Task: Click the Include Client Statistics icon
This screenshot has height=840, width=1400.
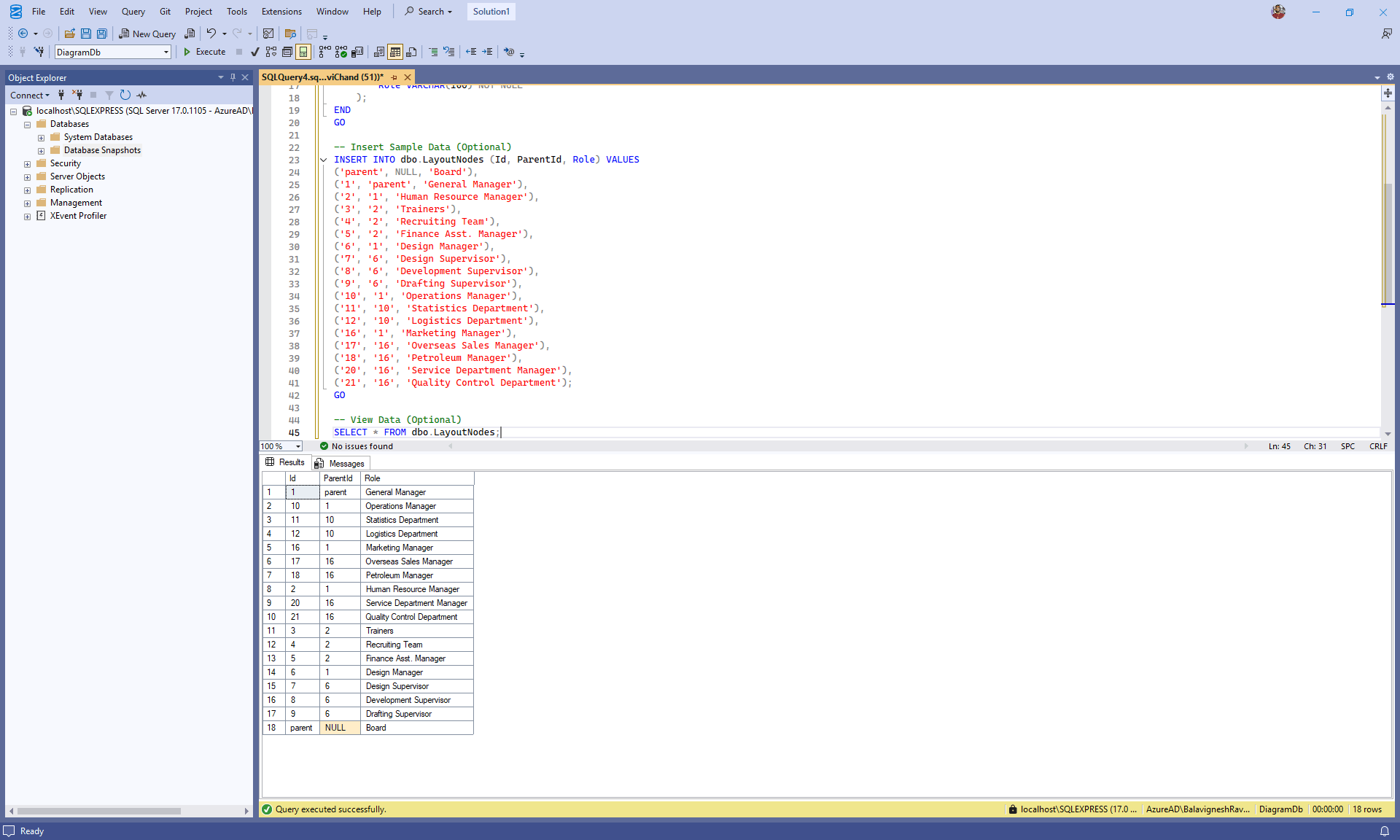Action: click(x=357, y=52)
